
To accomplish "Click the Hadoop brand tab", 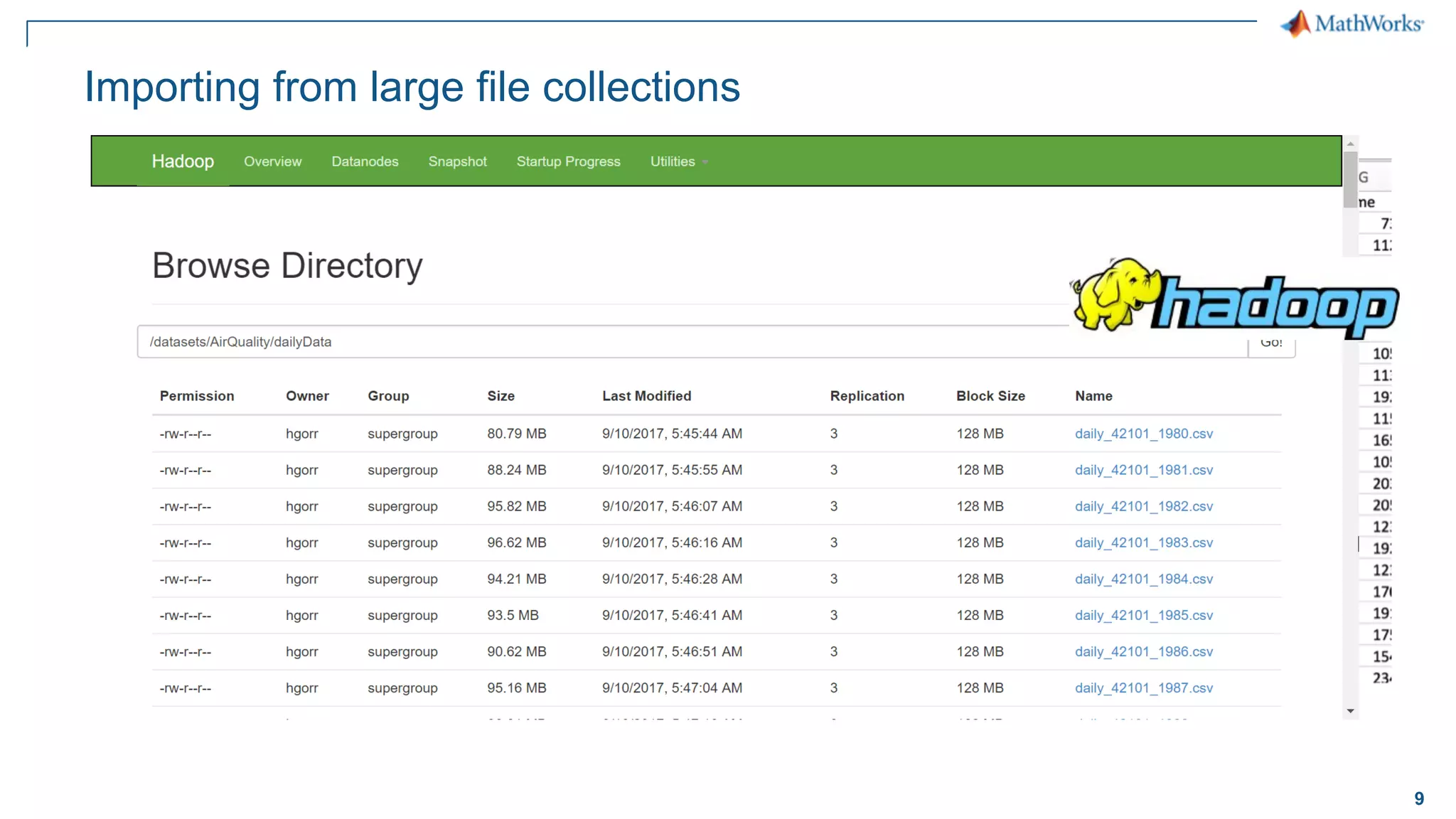I will tap(183, 161).
